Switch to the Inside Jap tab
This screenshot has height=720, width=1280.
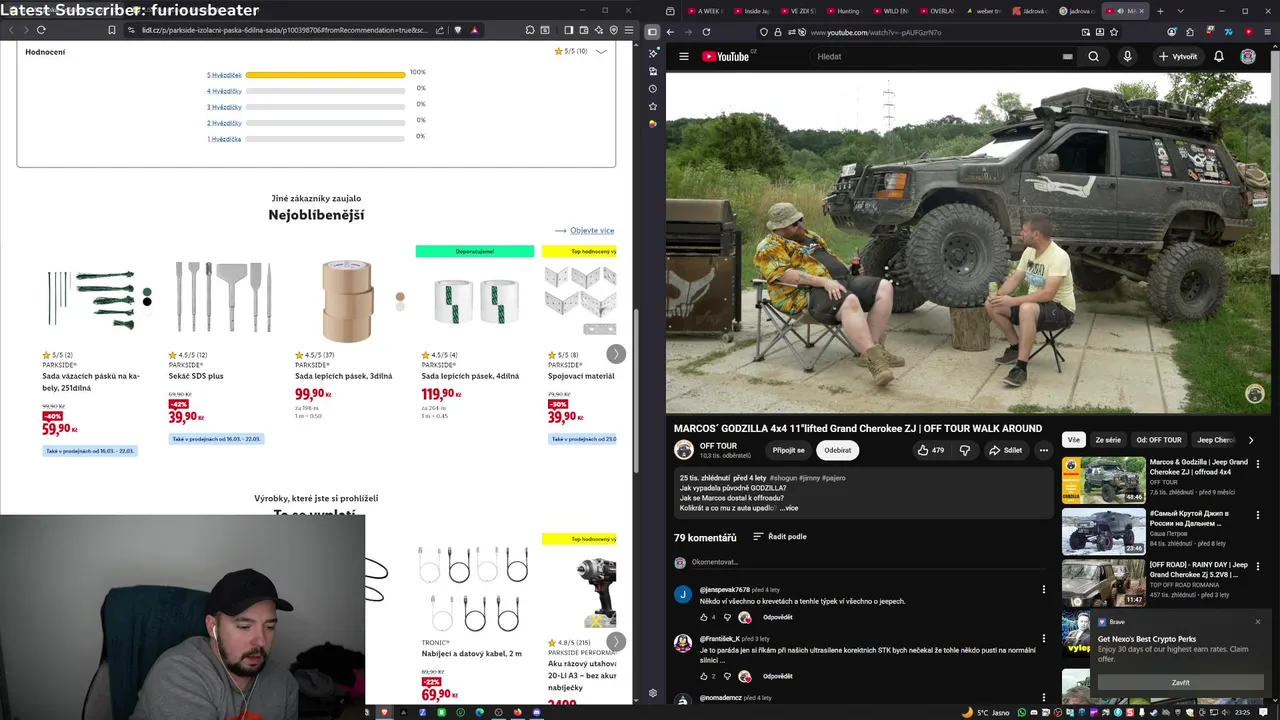[750, 11]
